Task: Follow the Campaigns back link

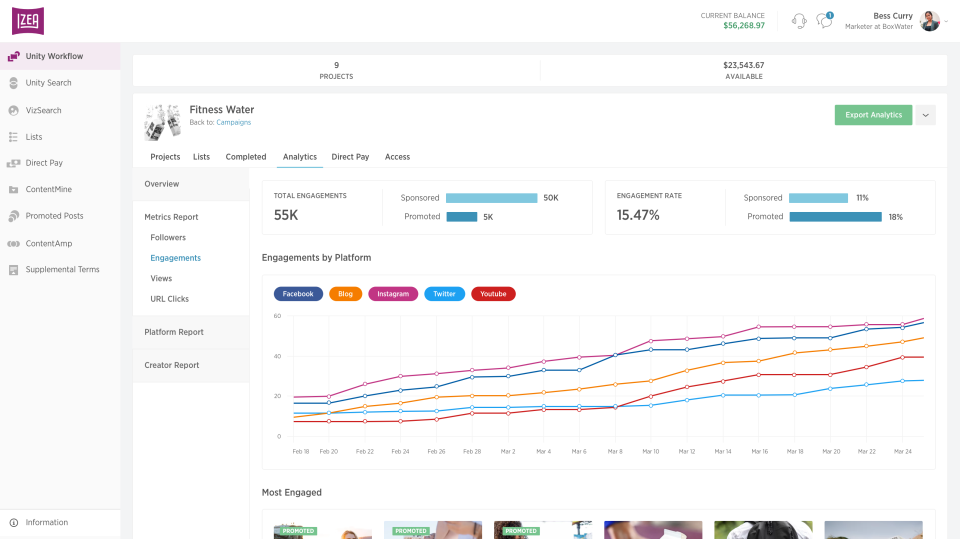Action: click(233, 122)
